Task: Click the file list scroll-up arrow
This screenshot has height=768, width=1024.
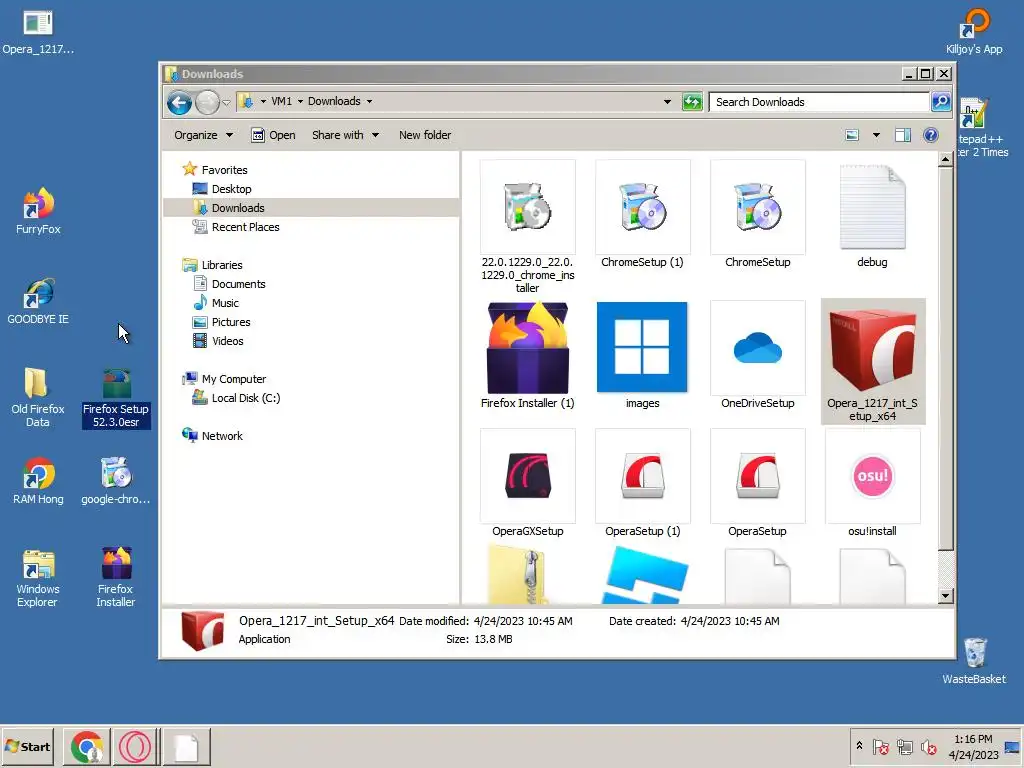Action: (x=945, y=159)
